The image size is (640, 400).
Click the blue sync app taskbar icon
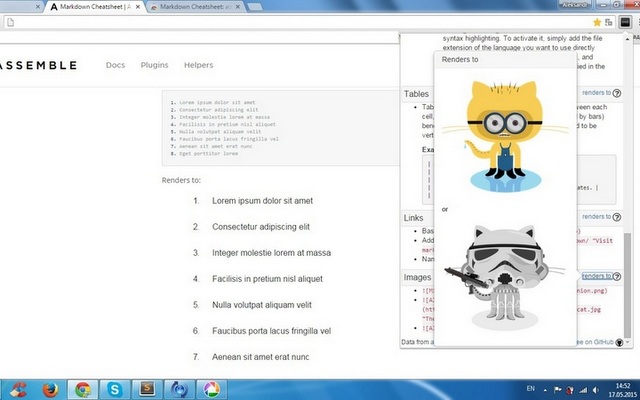(179, 389)
